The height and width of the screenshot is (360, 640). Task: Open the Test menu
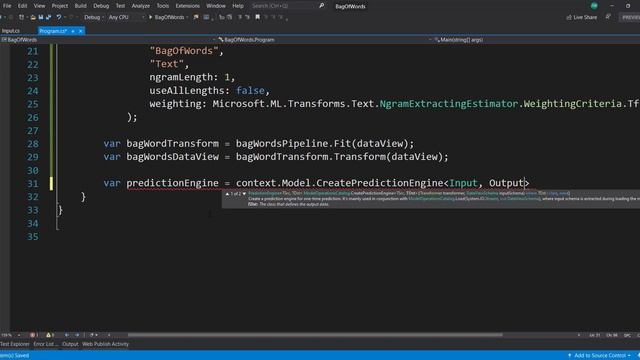(120, 6)
